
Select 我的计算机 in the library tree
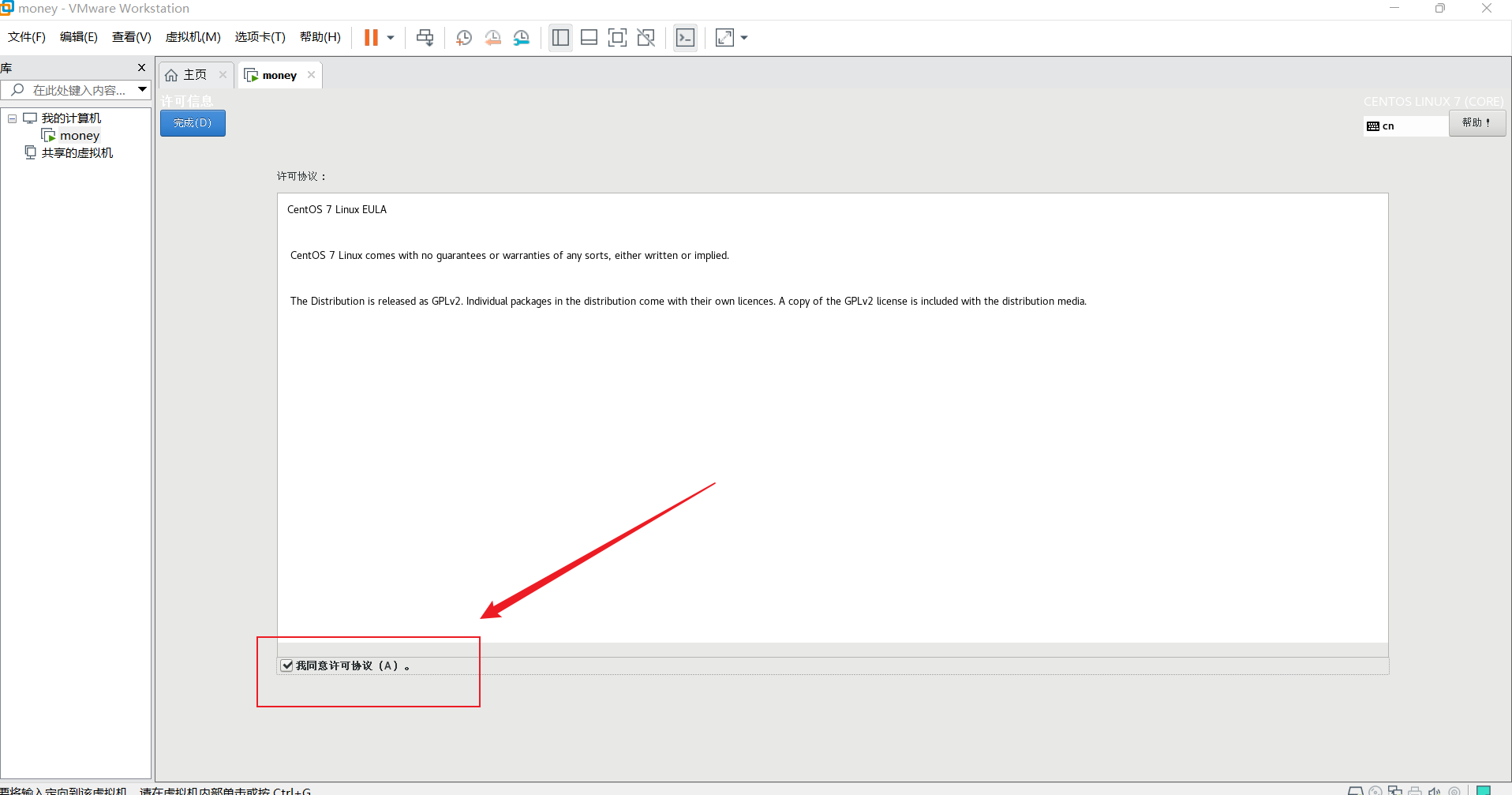tap(71, 118)
